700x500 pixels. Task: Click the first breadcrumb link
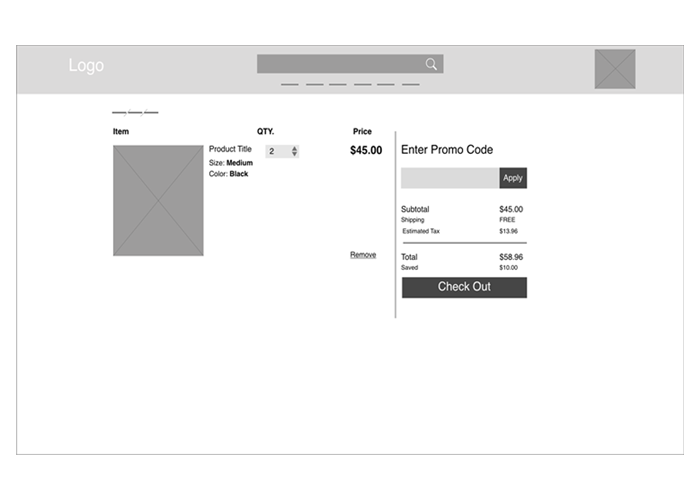pyautogui.click(x=119, y=112)
